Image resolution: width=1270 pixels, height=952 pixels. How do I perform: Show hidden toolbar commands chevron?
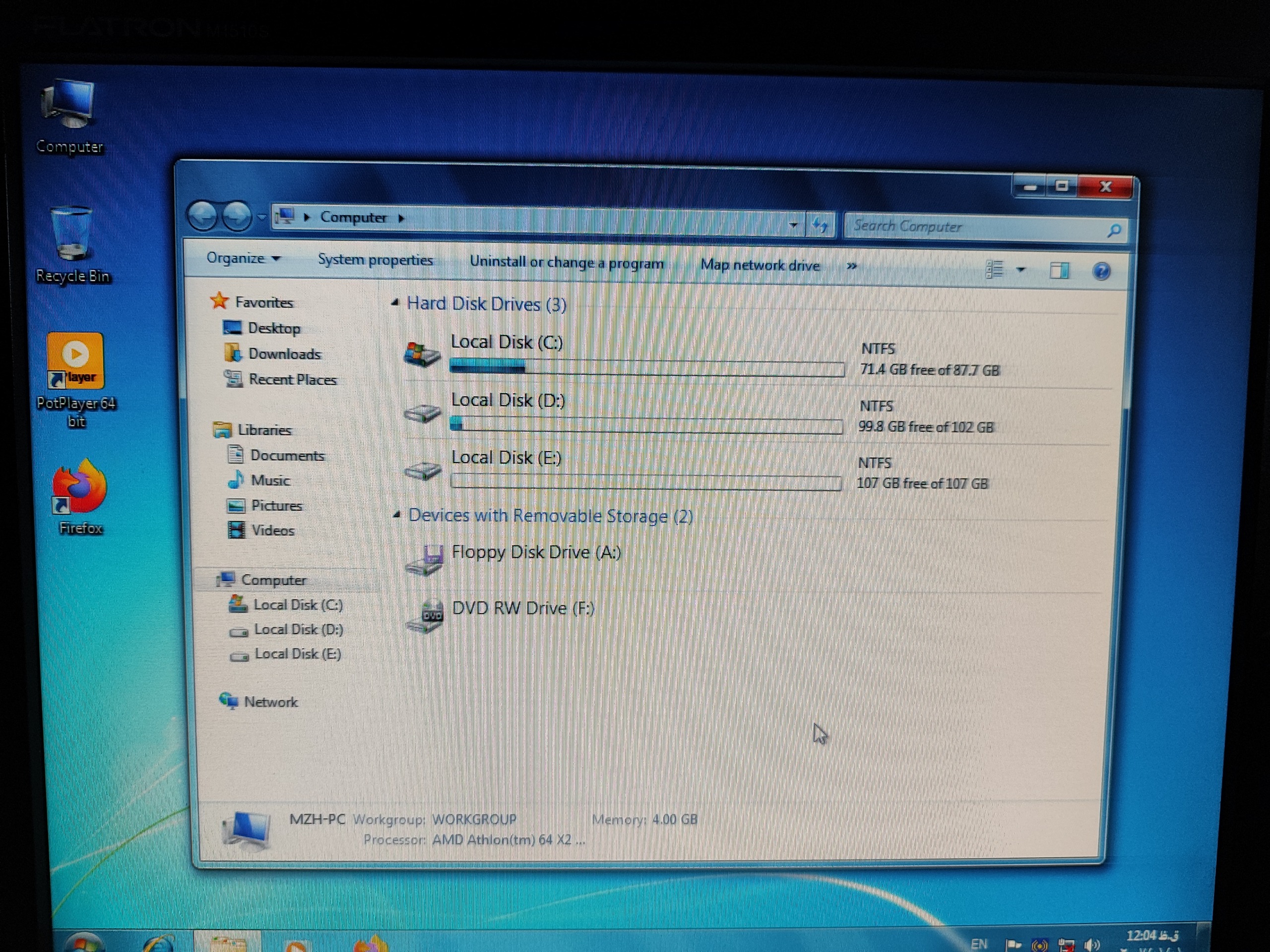click(x=851, y=266)
